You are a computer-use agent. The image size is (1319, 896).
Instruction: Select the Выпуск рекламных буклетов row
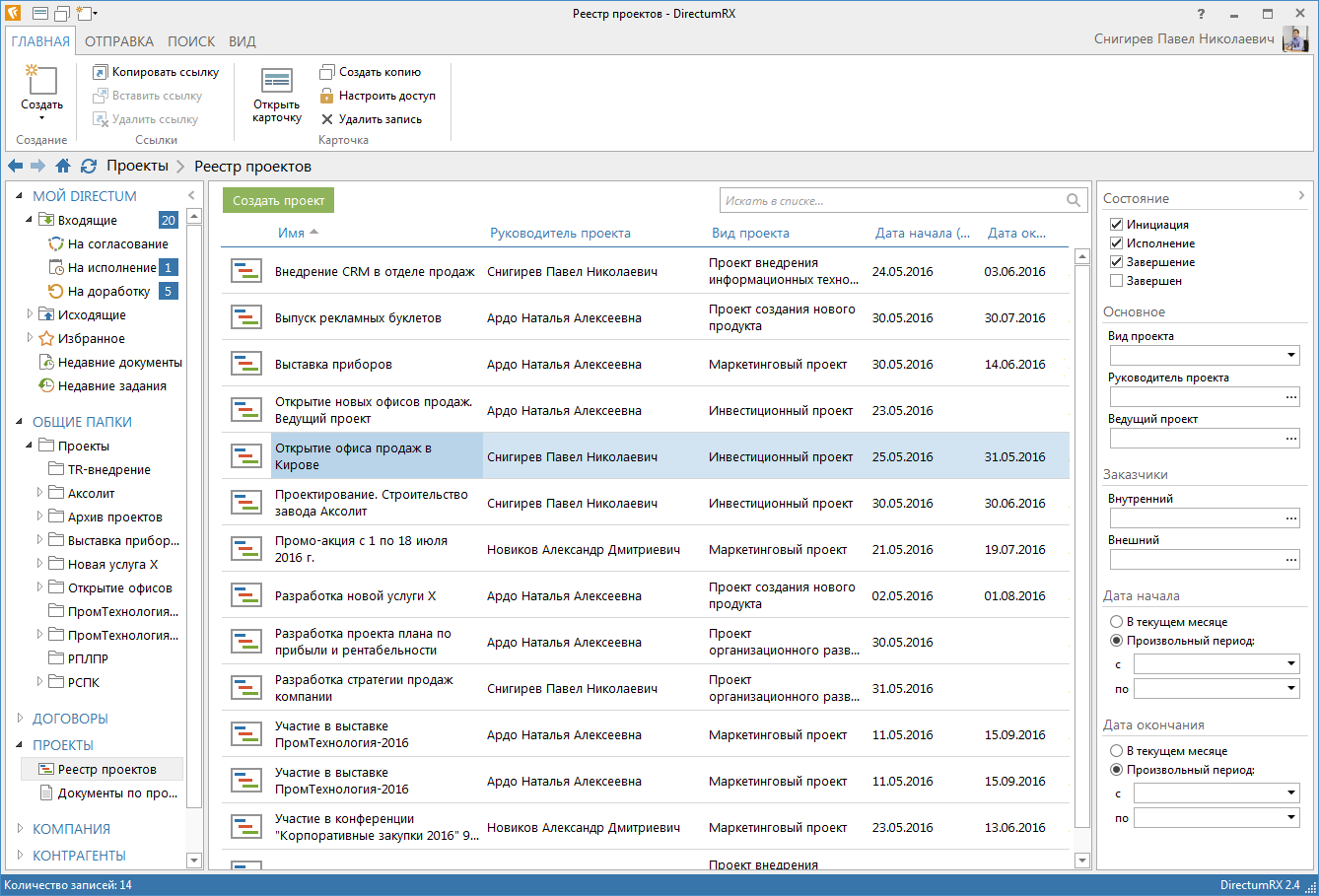645,317
